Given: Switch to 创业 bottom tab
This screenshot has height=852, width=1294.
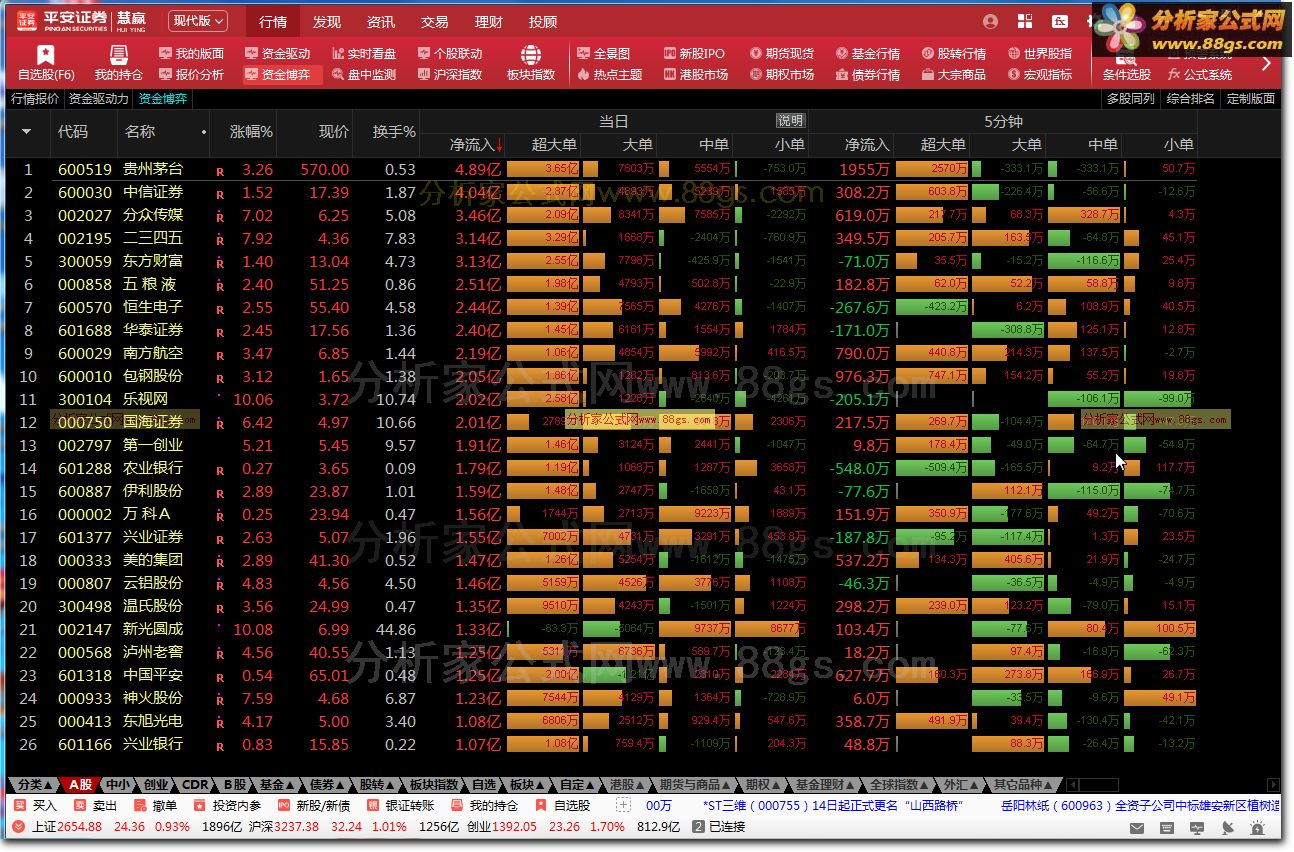Looking at the screenshot, I should click(x=156, y=785).
